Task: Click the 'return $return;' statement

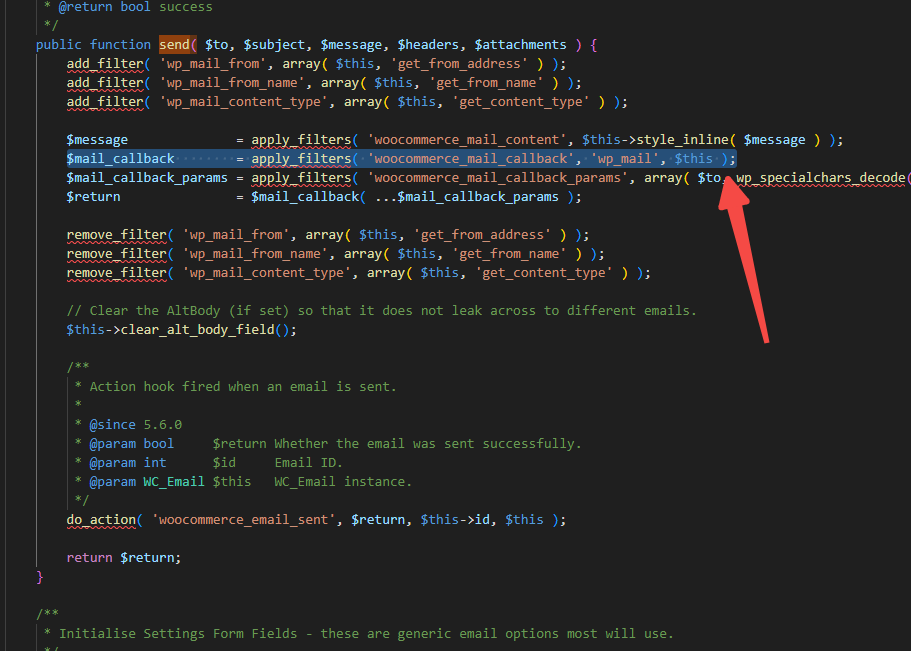Action: 124,558
